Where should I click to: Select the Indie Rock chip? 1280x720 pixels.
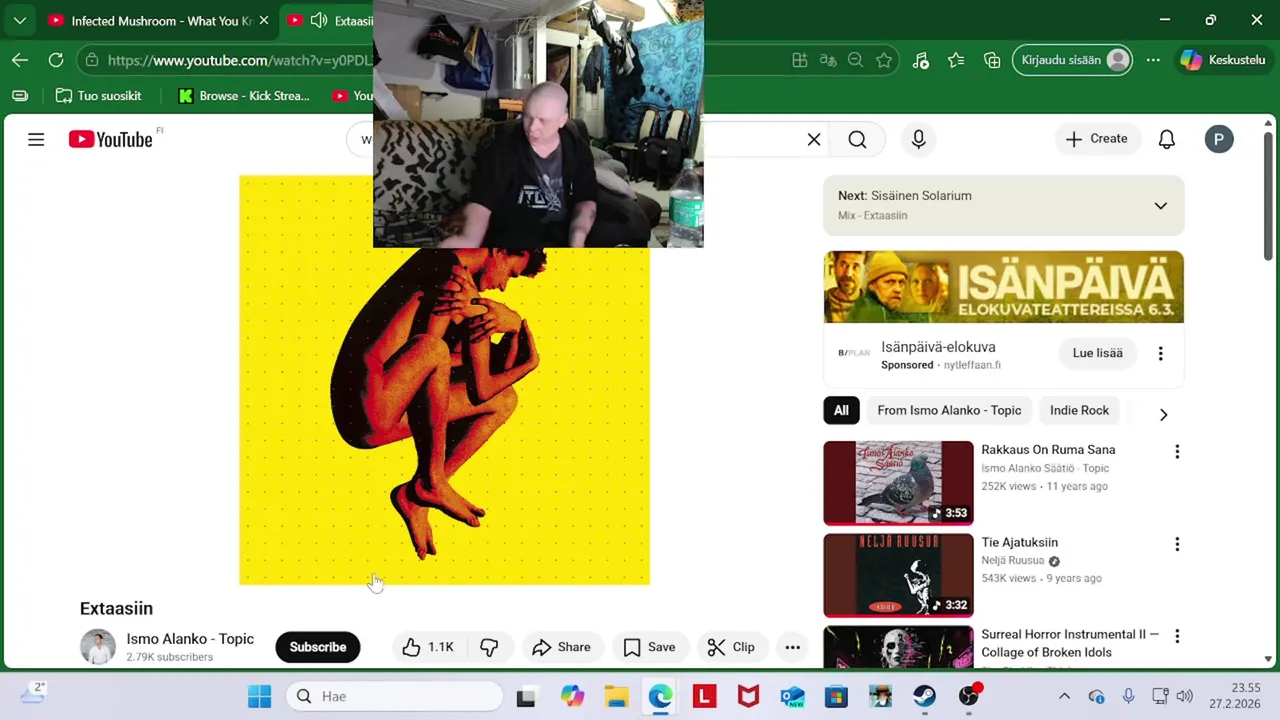point(1079,410)
